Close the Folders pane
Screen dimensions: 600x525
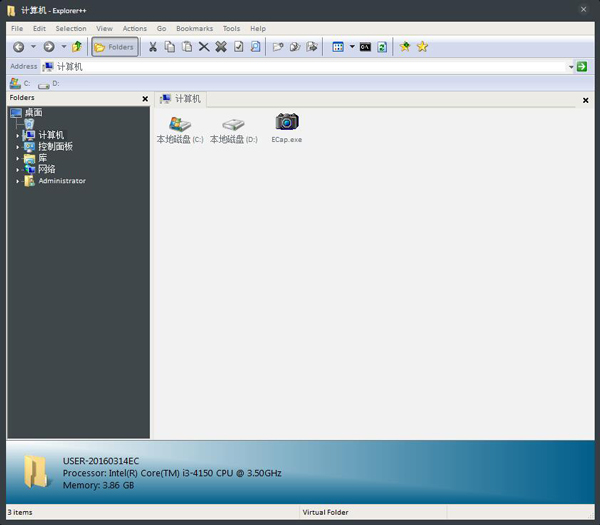(145, 99)
